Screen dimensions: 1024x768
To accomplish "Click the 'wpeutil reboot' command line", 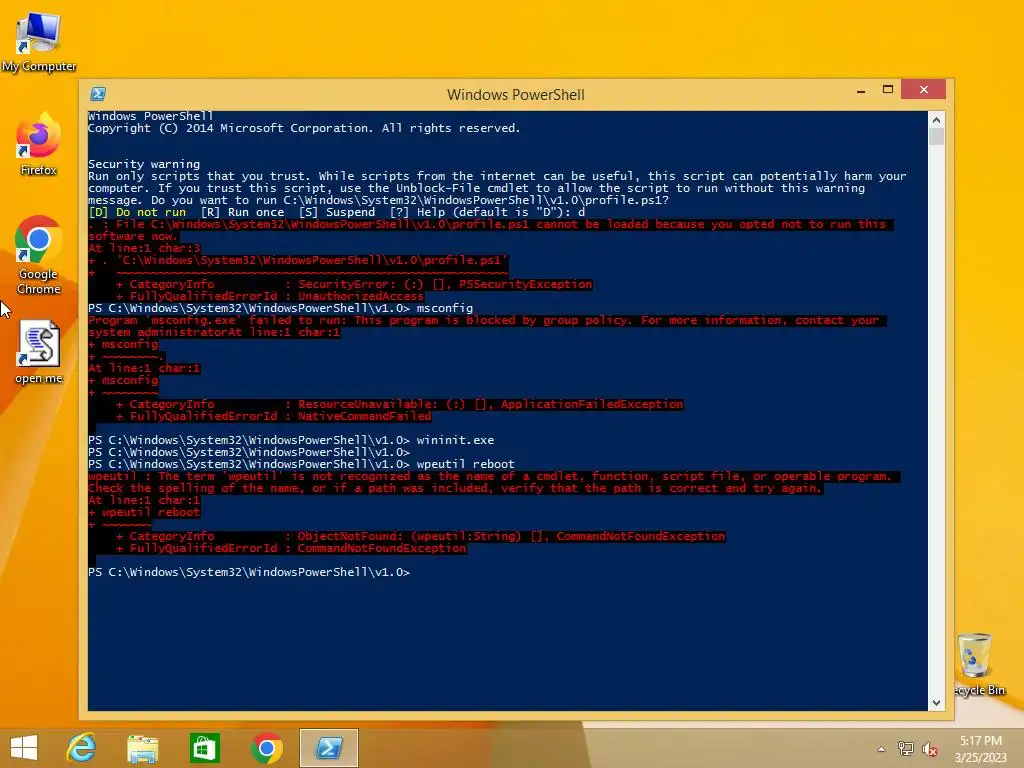I will (x=301, y=464).
